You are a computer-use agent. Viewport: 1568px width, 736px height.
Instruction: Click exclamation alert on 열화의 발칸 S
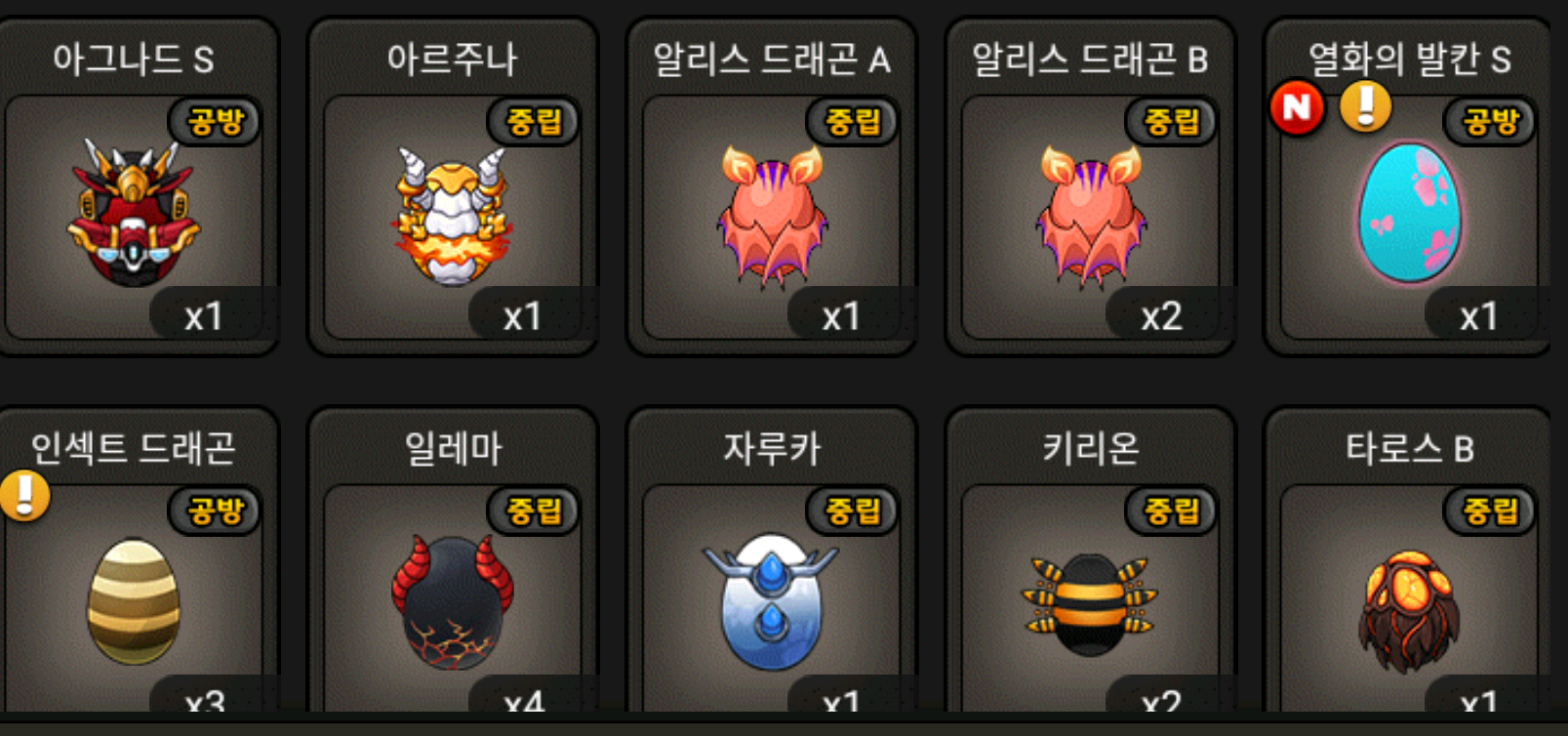(x=1365, y=105)
